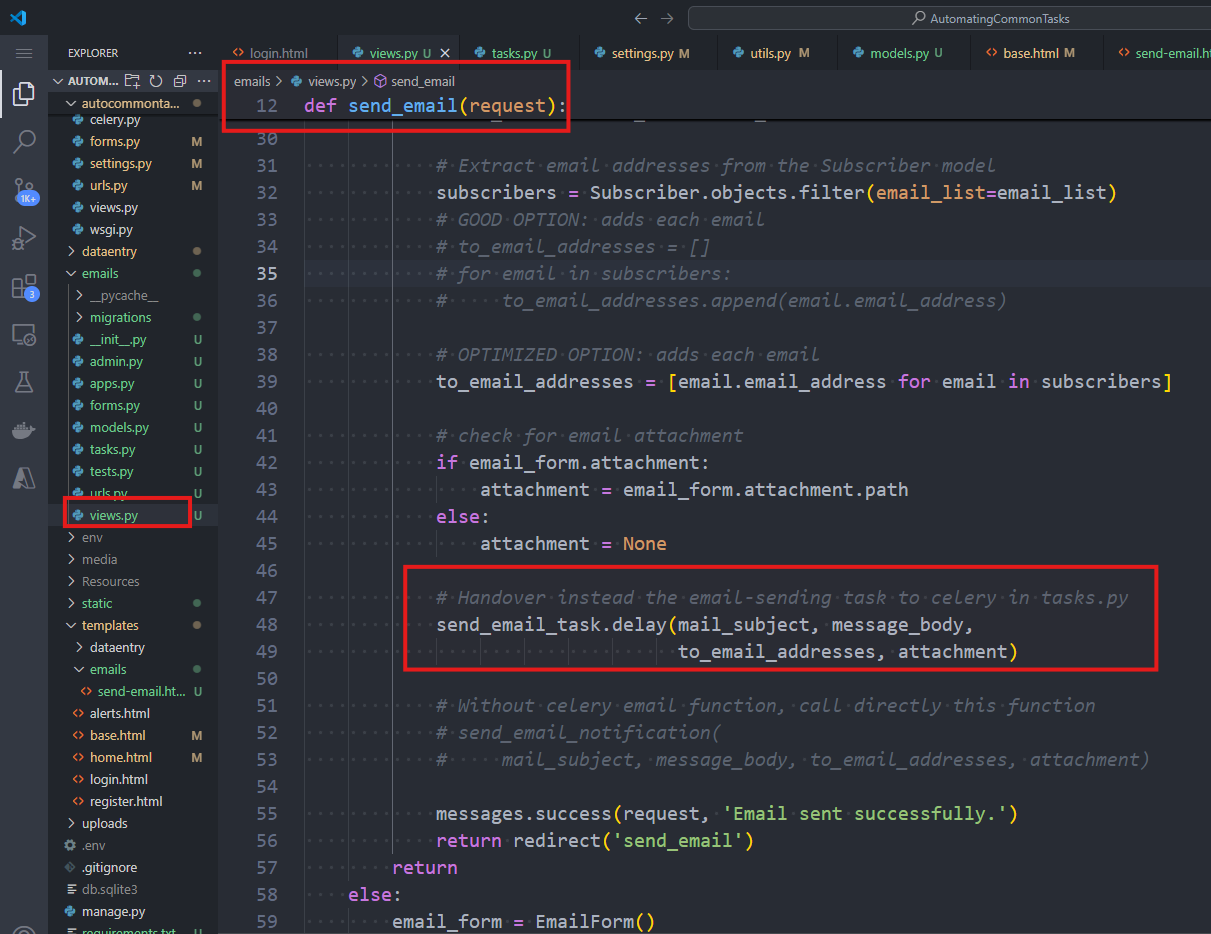This screenshot has height=934, width=1211.
Task: Open the Azure view in activity bar
Action: (x=24, y=478)
